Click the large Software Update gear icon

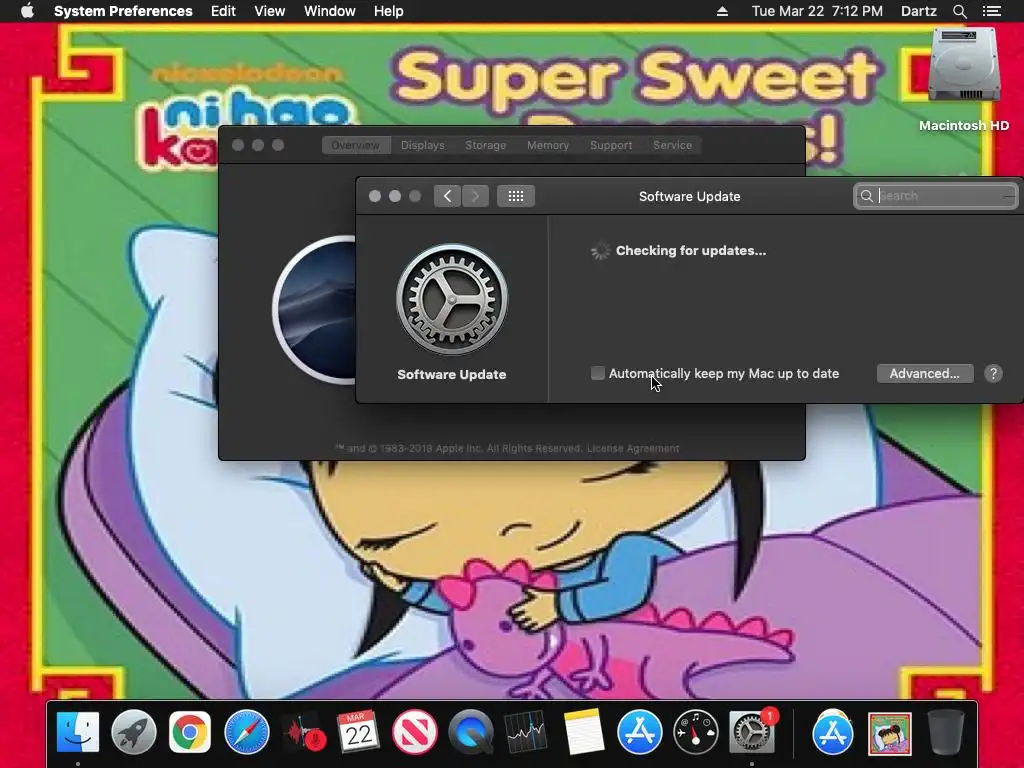tap(452, 300)
